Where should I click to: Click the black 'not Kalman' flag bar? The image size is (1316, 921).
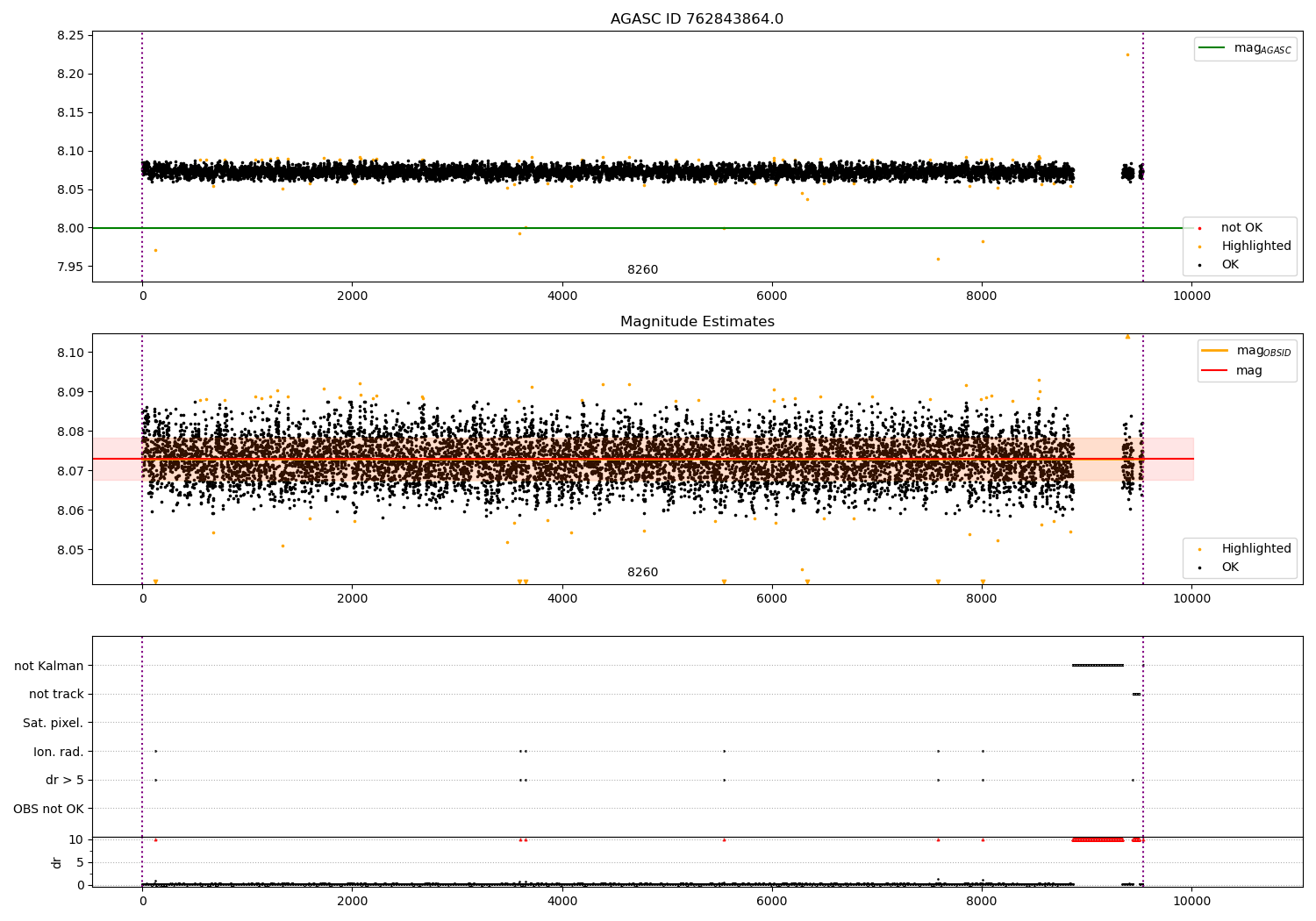click(x=1098, y=665)
